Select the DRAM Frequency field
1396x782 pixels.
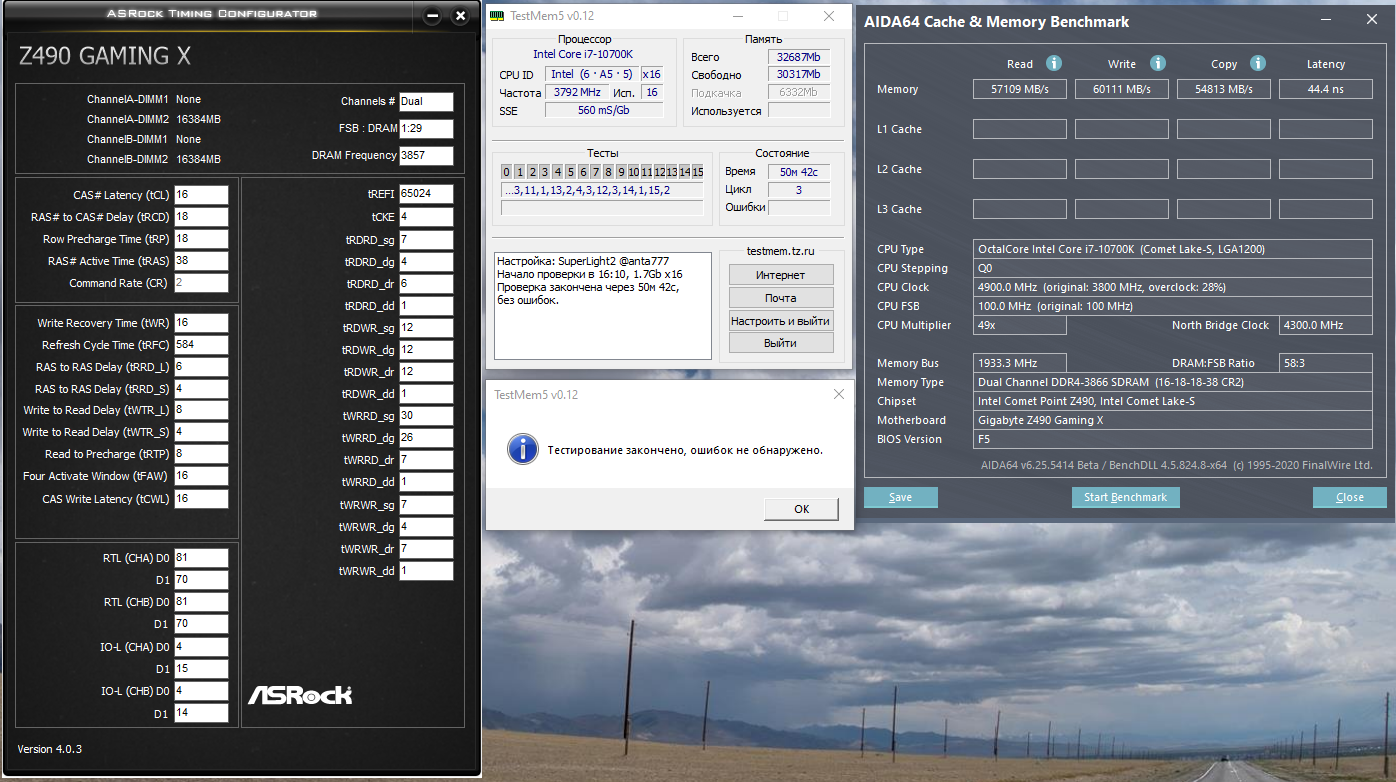426,156
